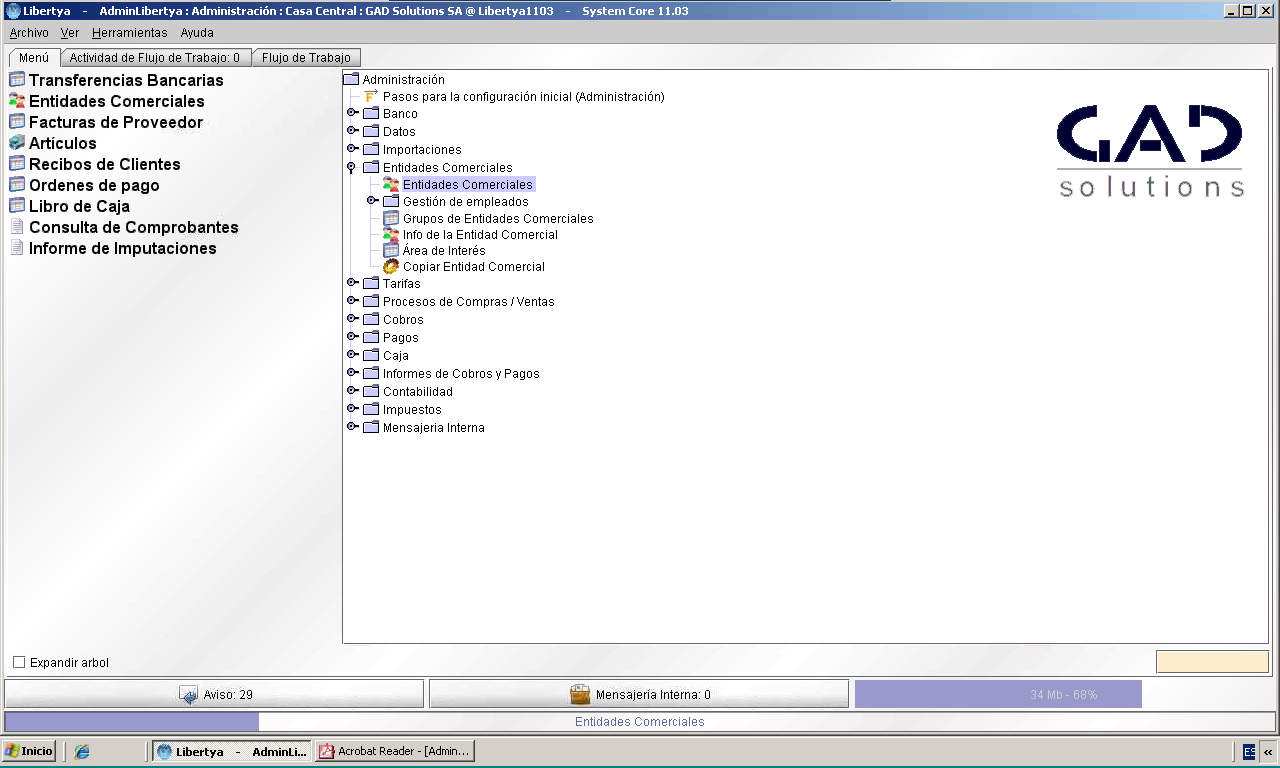Screen dimensions: 1280x768
Task: Click the Ordenes de pago icon
Action: point(17,185)
